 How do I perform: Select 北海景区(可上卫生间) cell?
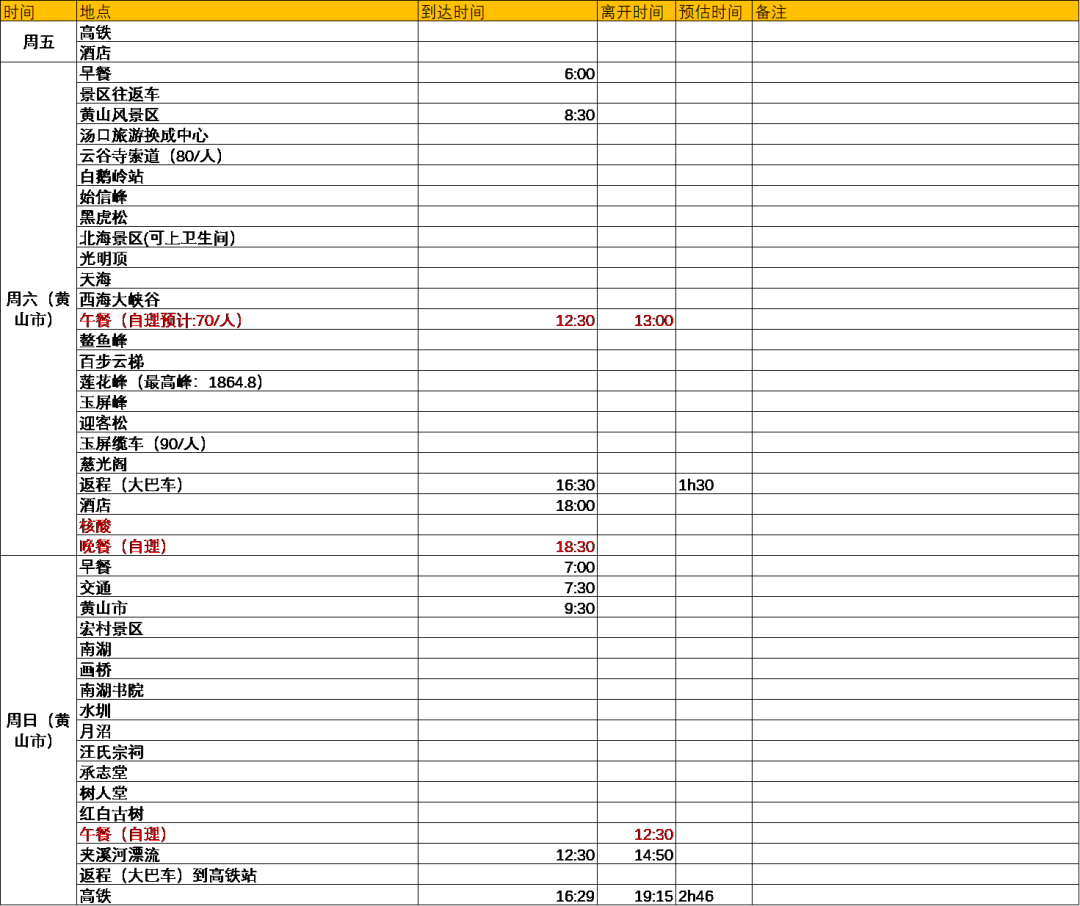coord(247,238)
